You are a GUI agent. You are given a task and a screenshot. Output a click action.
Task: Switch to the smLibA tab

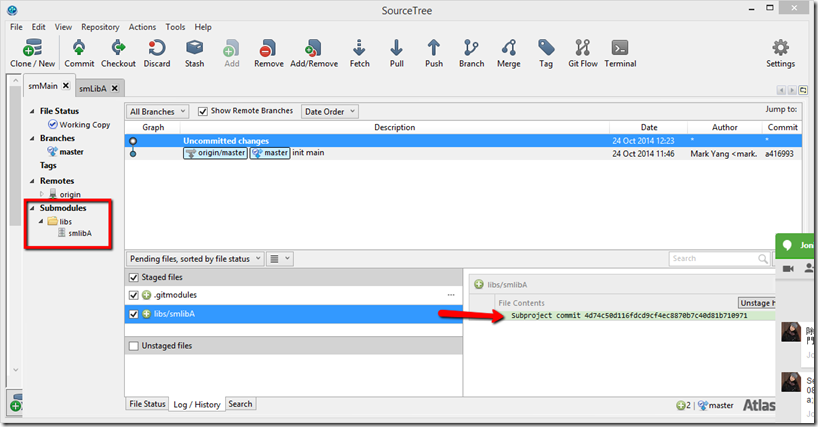[x=93, y=89]
